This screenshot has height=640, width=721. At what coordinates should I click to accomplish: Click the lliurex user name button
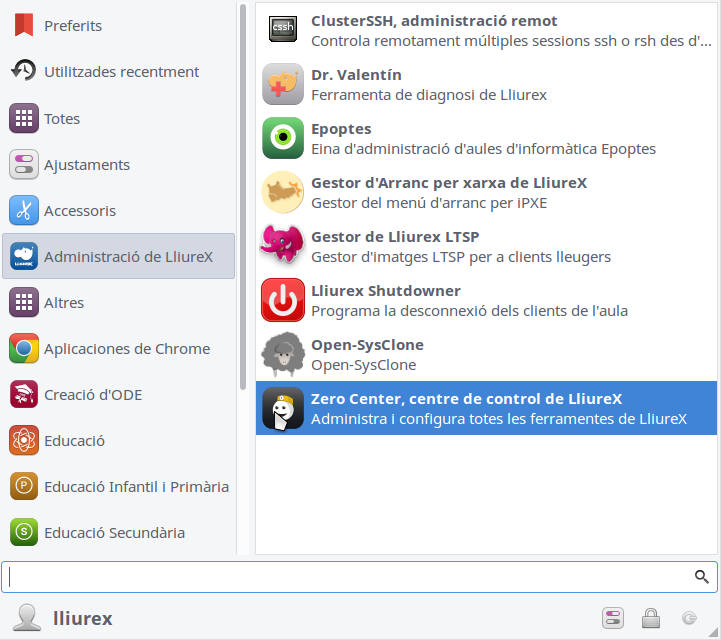click(x=82, y=619)
